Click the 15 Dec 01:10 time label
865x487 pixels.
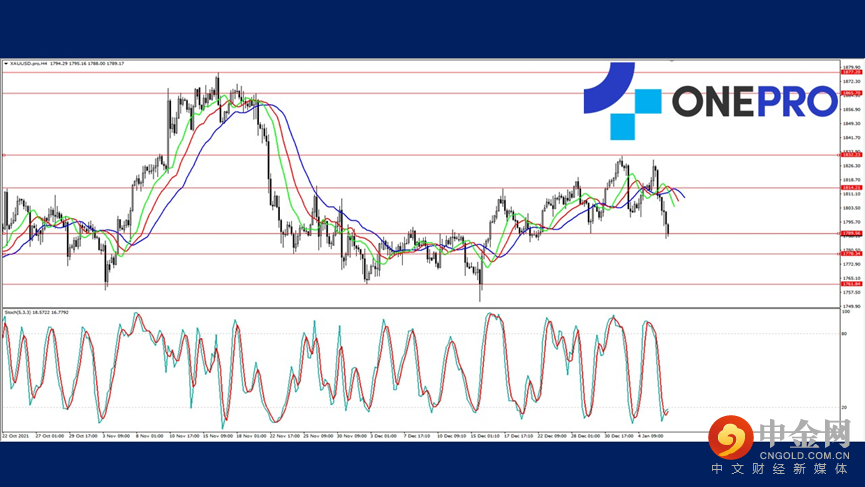click(485, 436)
